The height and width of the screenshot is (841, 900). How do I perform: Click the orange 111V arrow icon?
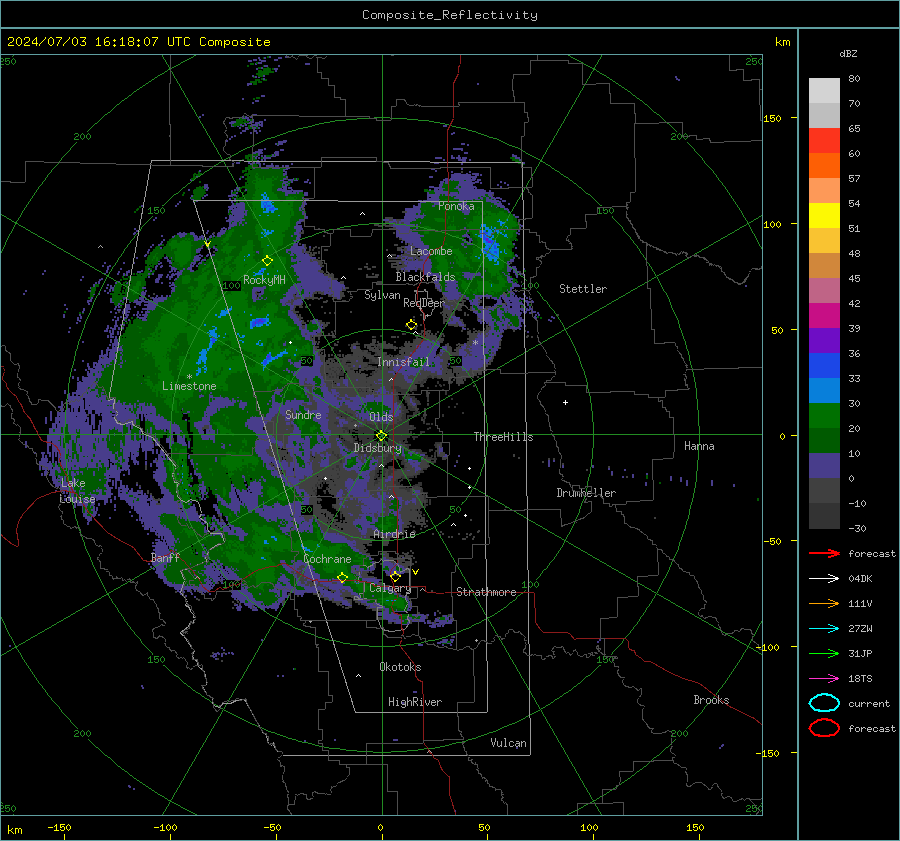(824, 603)
